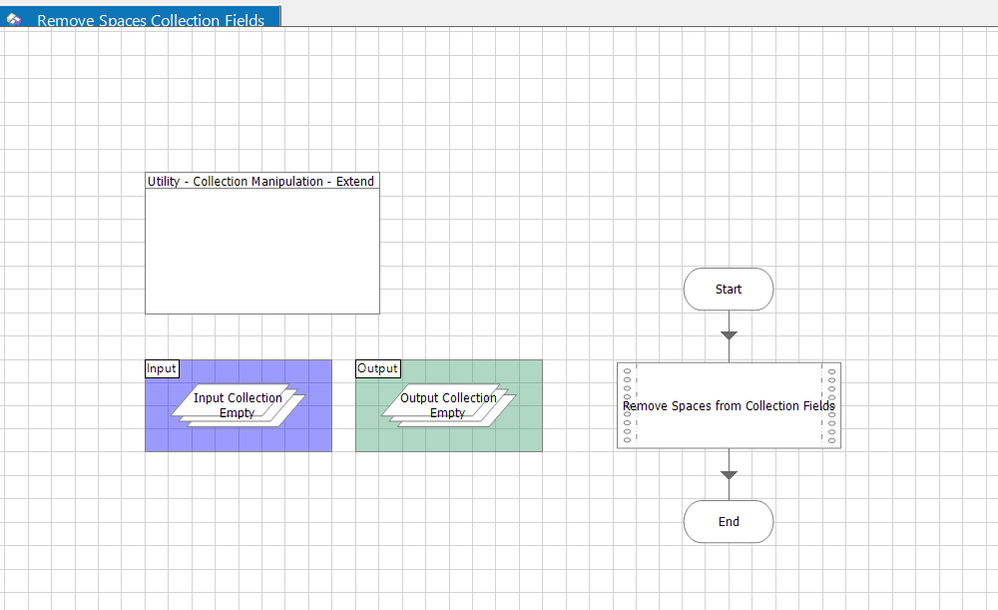Select the Remove Spaces from Collection Fields stage
The height and width of the screenshot is (610, 998).
728,406
